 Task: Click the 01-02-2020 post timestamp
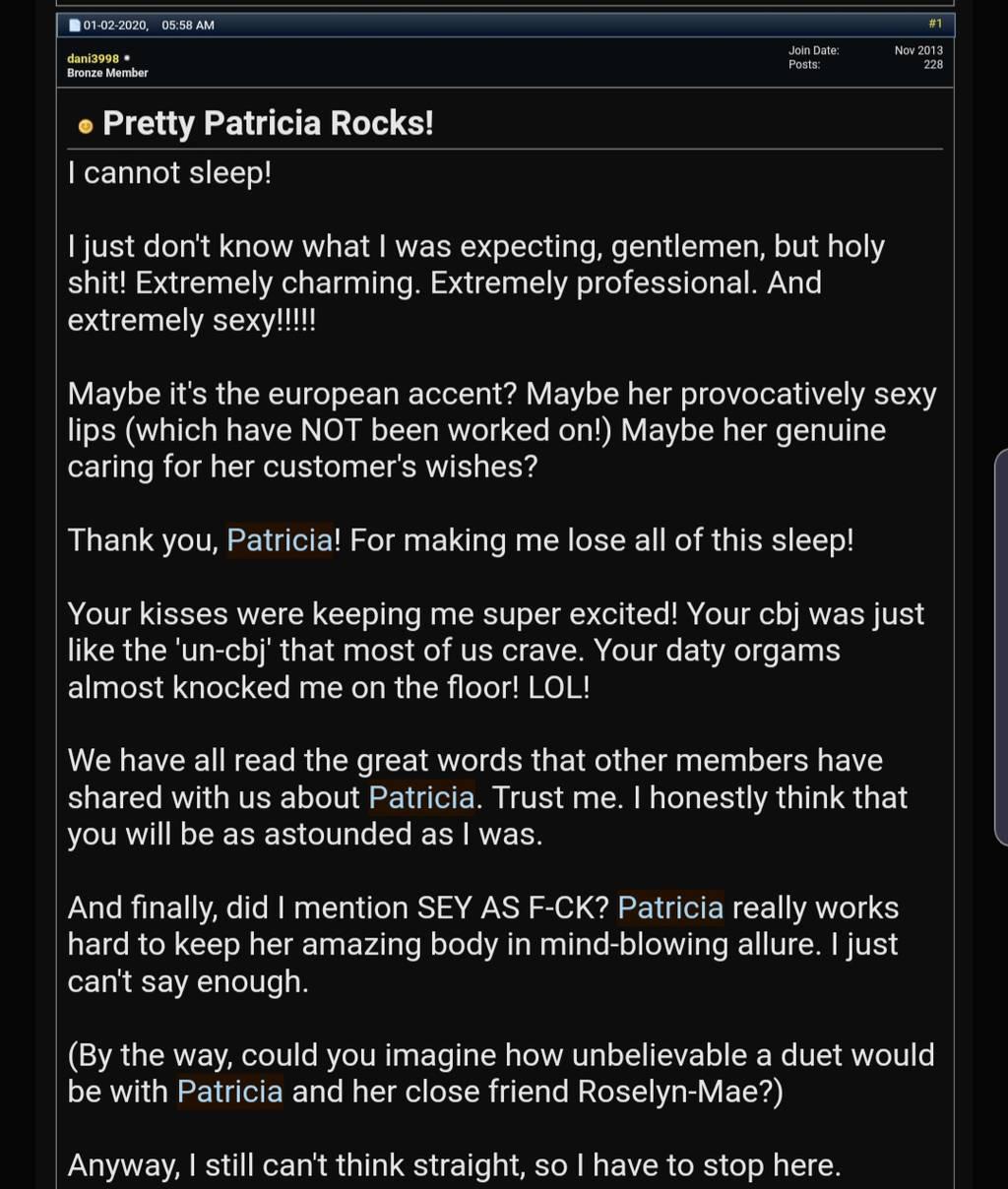(x=149, y=25)
